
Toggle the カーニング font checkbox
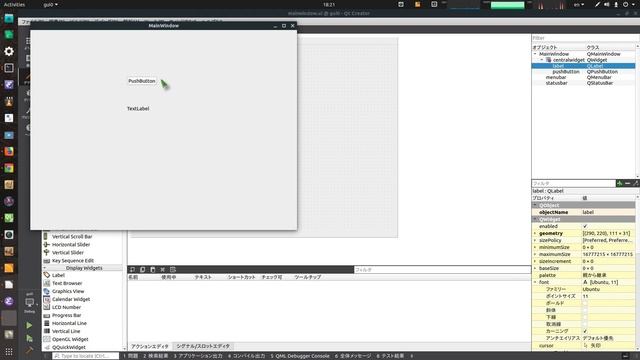585,331
